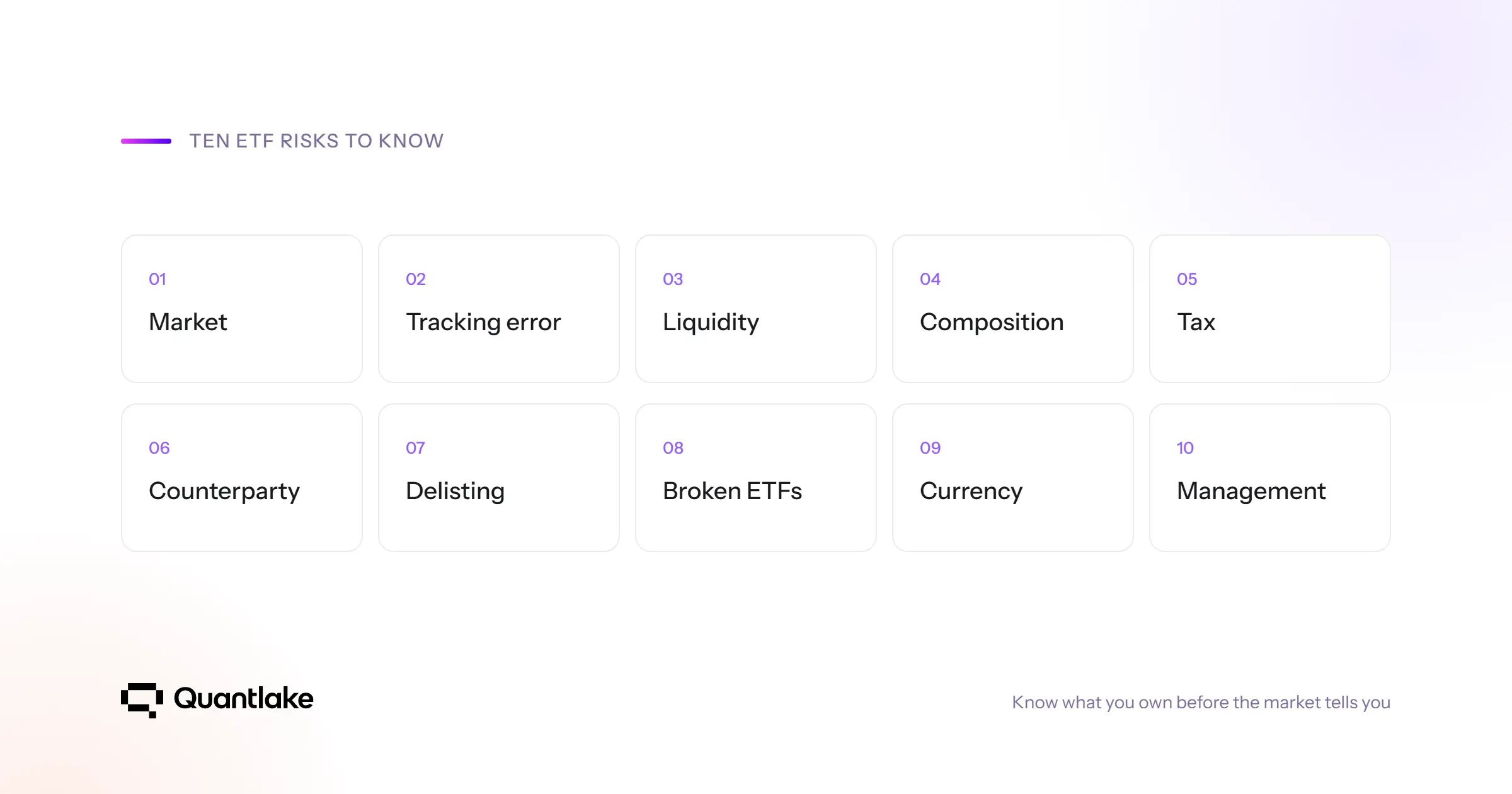Viewport: 1512px width, 794px height.
Task: Click the Ten ETF Risks To Know heading
Action: pyautogui.click(x=317, y=141)
